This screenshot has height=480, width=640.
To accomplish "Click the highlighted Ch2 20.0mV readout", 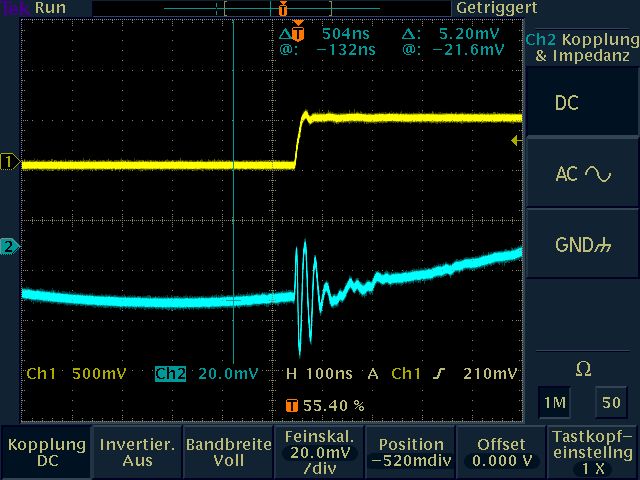I will coord(206,374).
